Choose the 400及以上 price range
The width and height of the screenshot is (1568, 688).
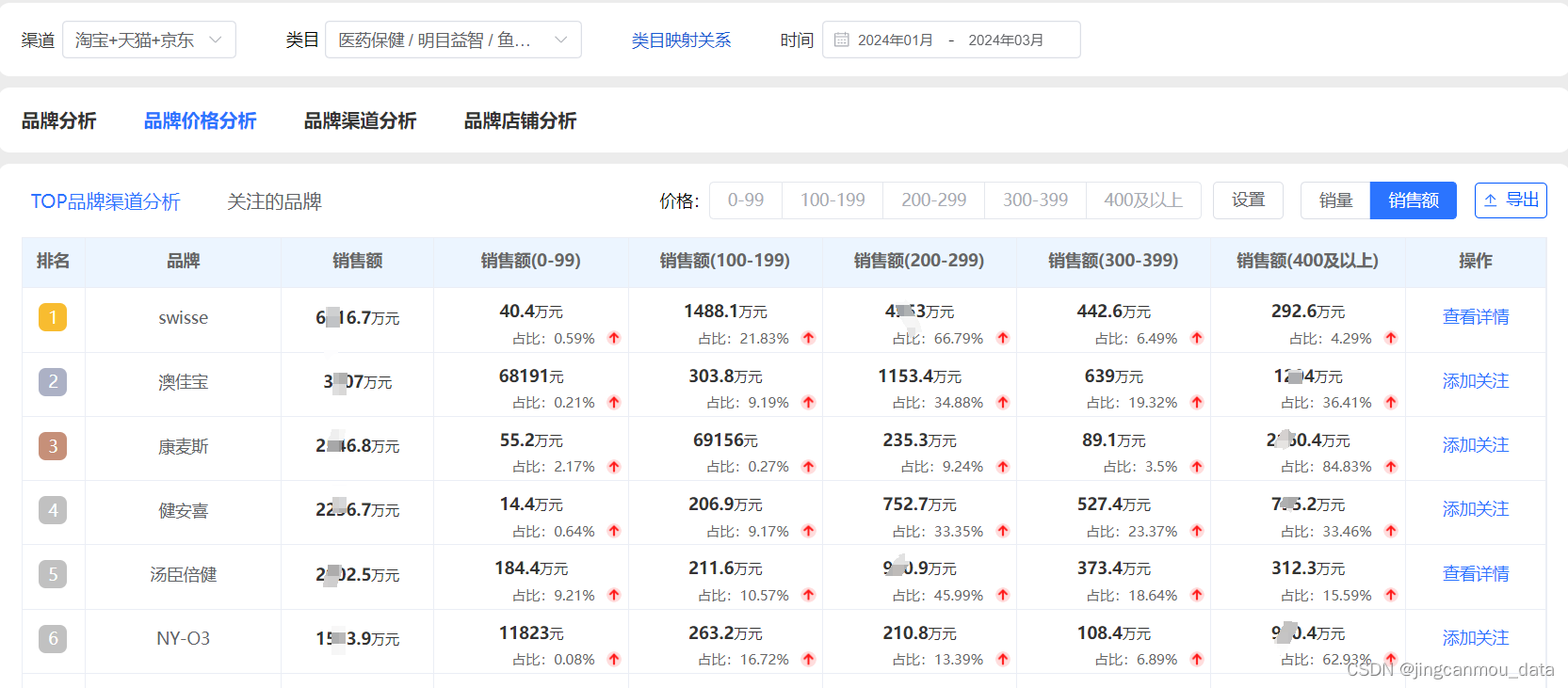coord(1143,200)
